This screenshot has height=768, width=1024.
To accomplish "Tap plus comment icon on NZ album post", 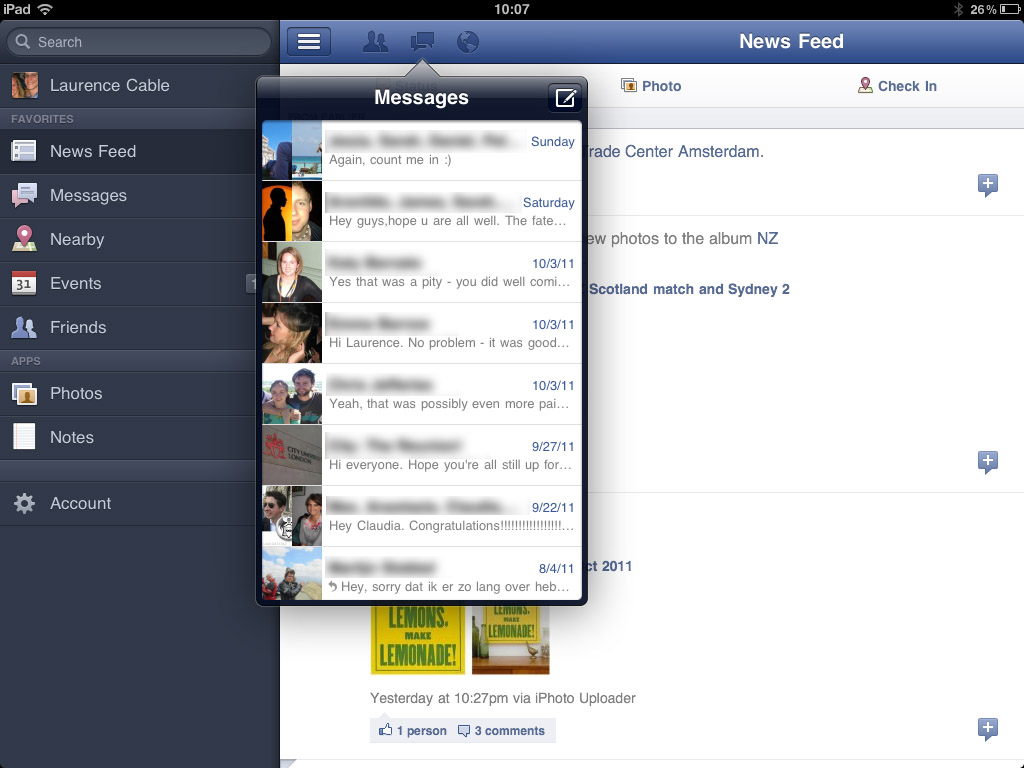I will (987, 462).
